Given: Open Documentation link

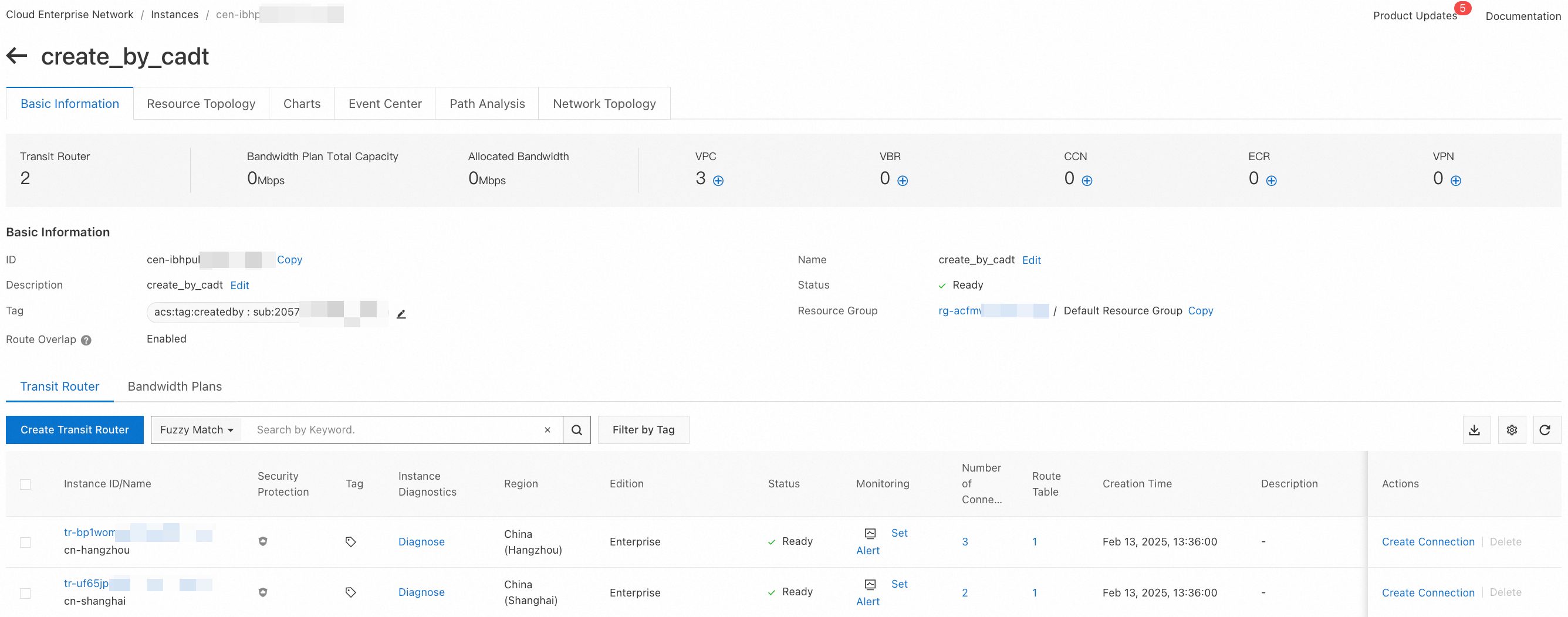Looking at the screenshot, I should [x=1523, y=16].
